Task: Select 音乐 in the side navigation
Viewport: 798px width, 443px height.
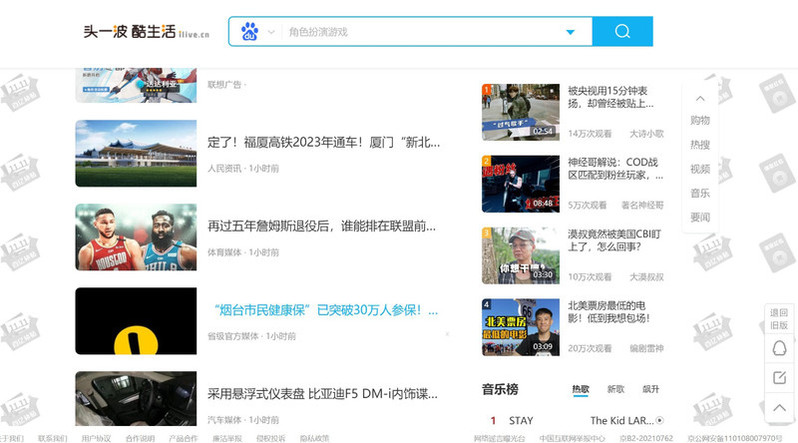Action: click(x=700, y=193)
